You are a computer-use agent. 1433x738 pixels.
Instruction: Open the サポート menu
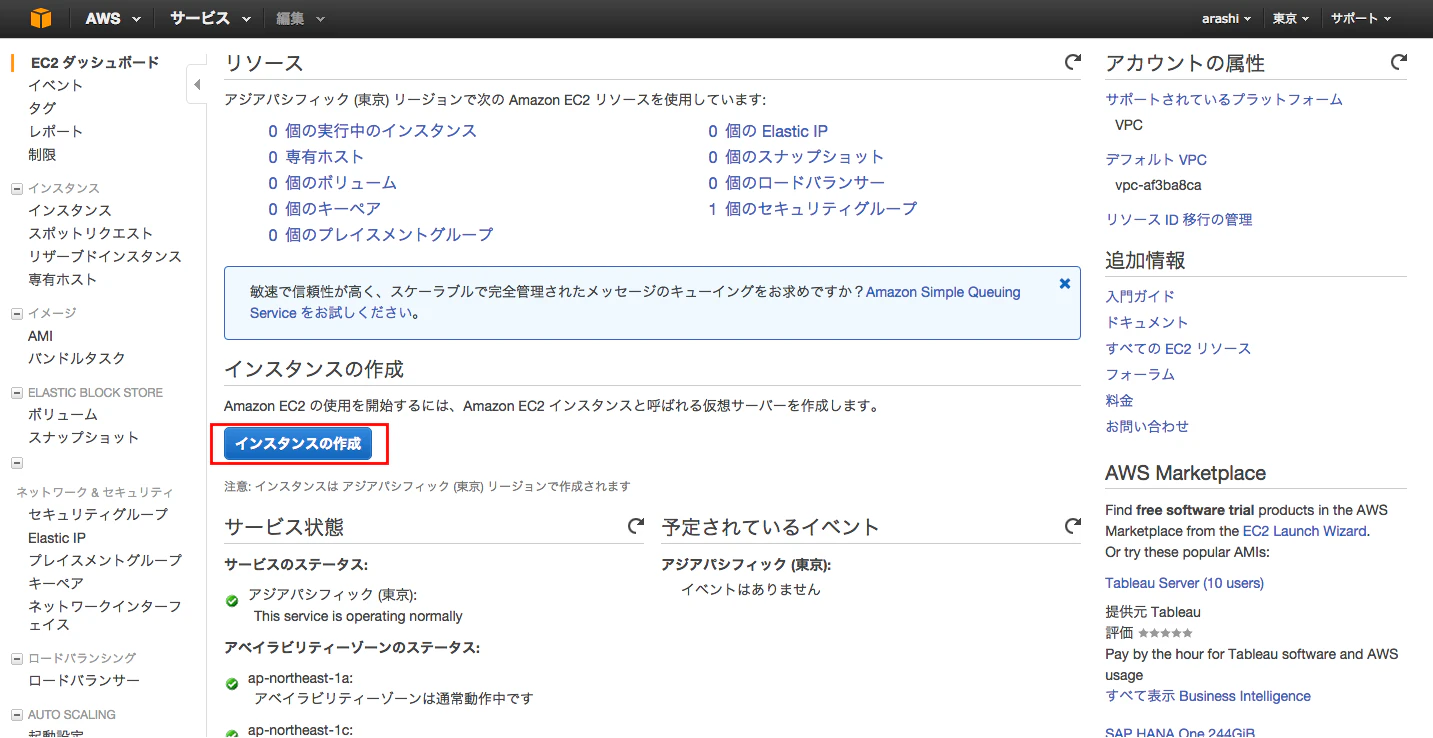click(x=1361, y=18)
